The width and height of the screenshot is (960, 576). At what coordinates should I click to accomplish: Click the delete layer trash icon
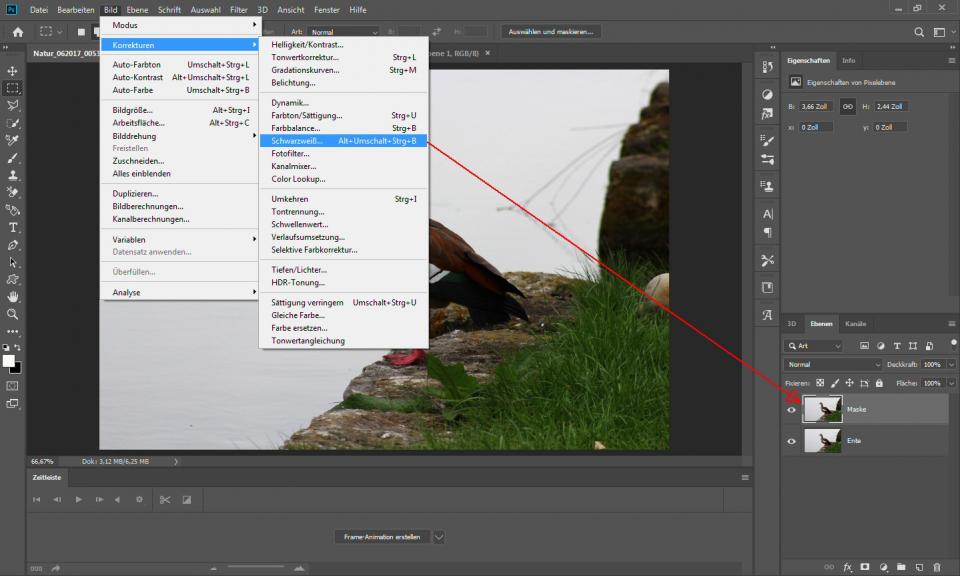[x=935, y=567]
